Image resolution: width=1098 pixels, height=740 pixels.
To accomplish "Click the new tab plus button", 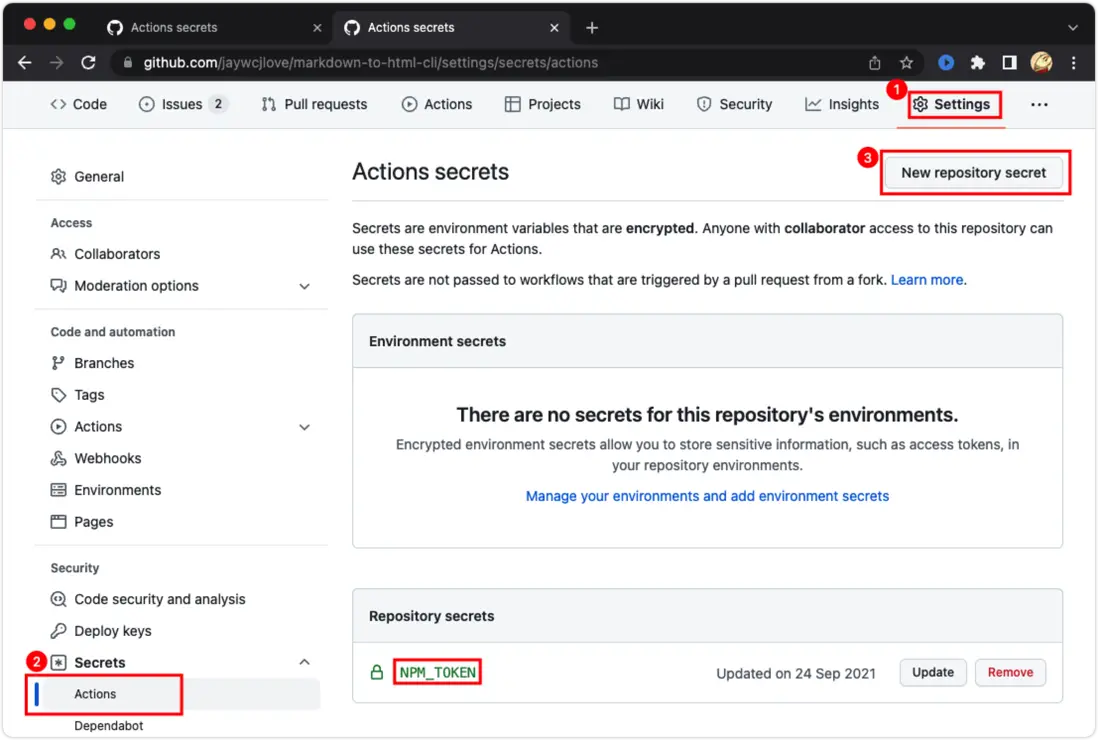I will pos(592,27).
